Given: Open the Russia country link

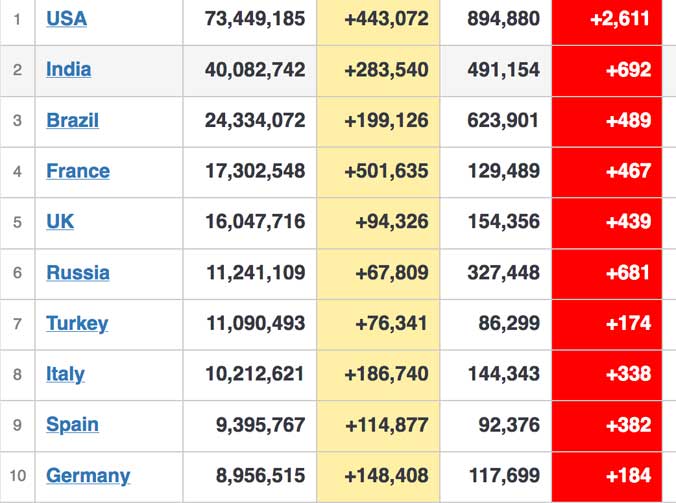Looking at the screenshot, I should click(78, 272).
